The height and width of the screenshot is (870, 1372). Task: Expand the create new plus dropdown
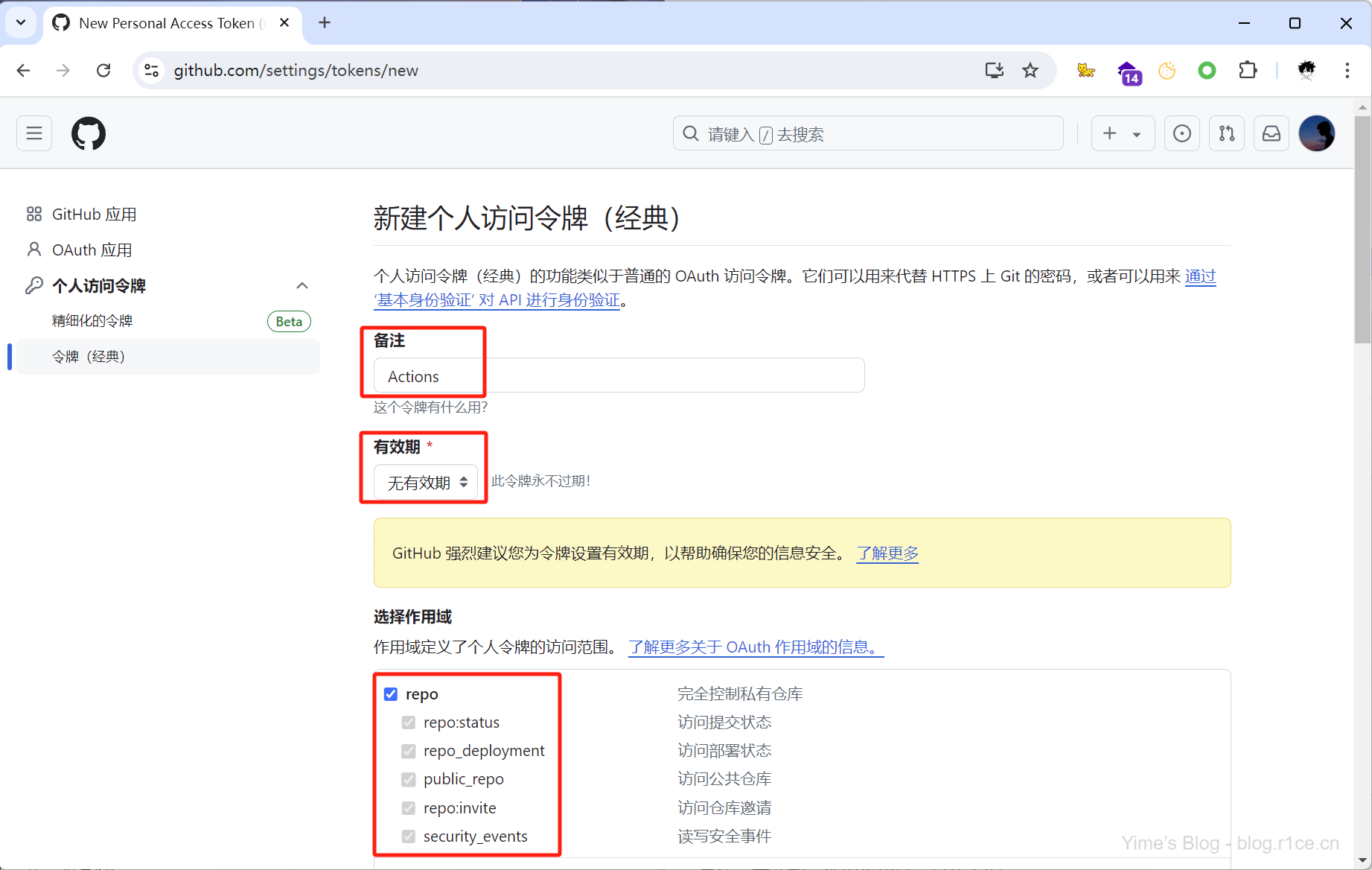[1123, 133]
